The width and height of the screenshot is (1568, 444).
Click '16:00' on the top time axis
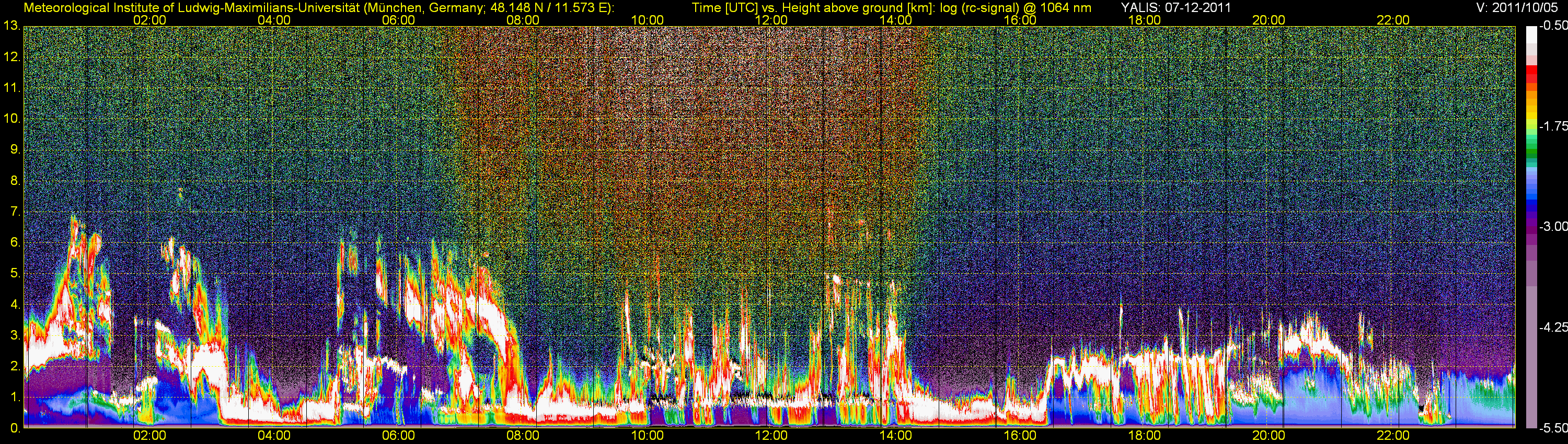(1020, 20)
